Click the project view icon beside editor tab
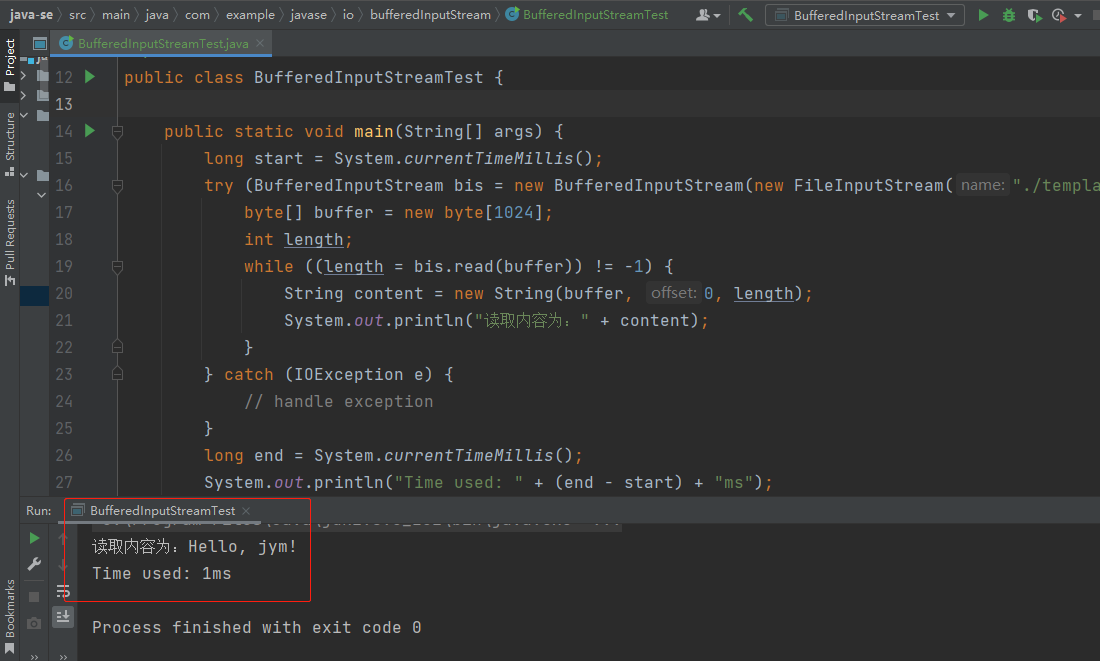 tap(39, 44)
